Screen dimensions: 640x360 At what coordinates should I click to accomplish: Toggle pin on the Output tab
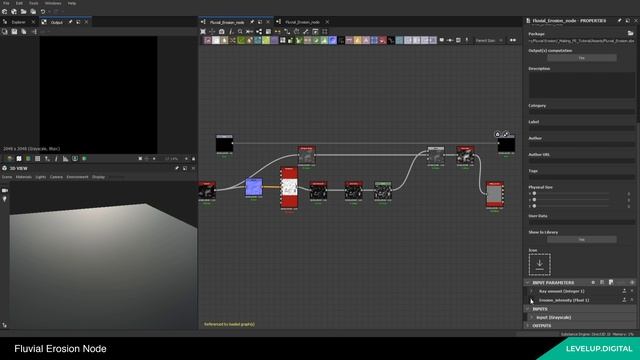[71, 22]
